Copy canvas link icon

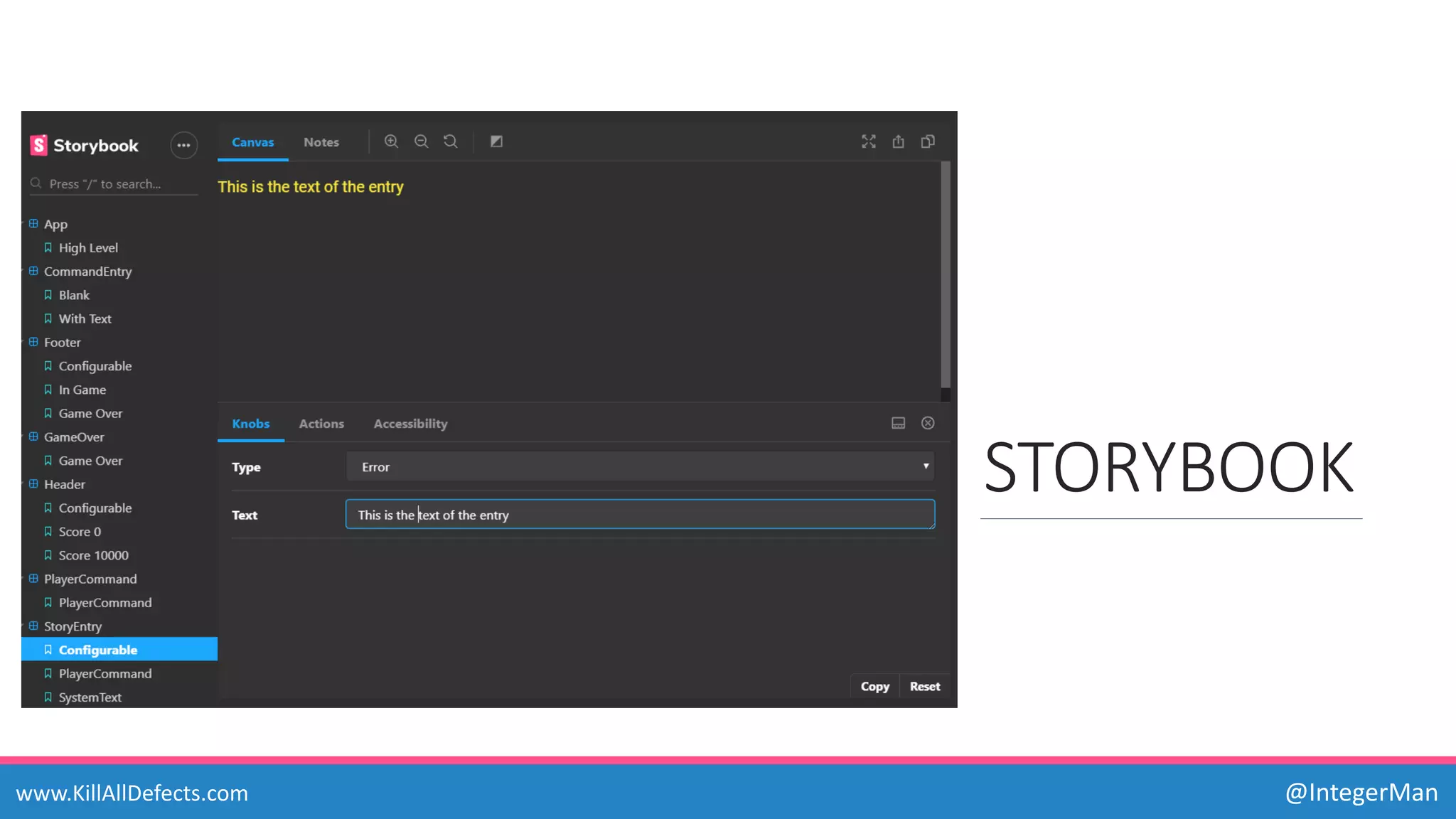click(x=928, y=141)
